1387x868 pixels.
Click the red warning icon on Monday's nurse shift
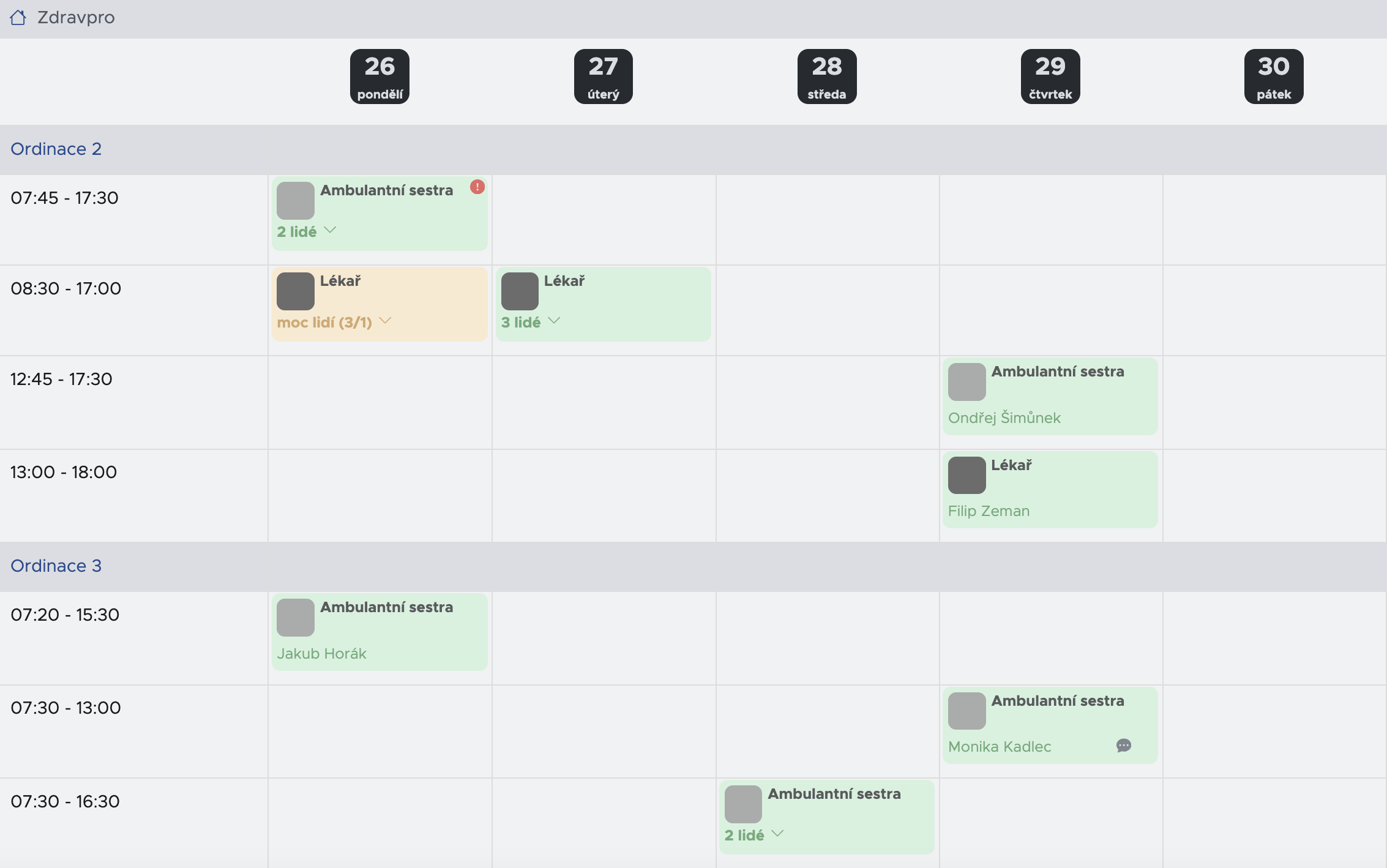pos(477,187)
